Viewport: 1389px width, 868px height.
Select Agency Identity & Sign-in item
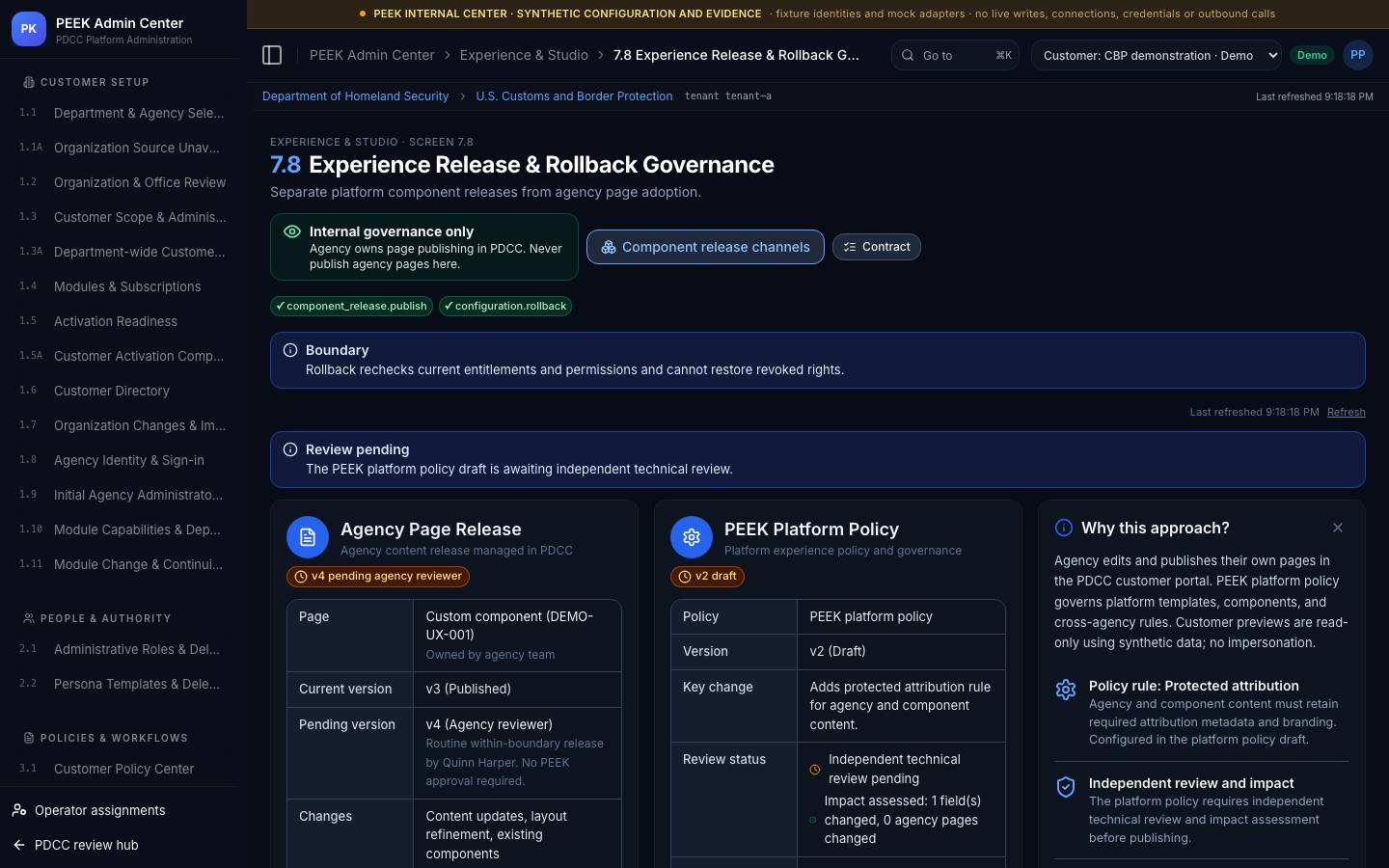pos(123,460)
